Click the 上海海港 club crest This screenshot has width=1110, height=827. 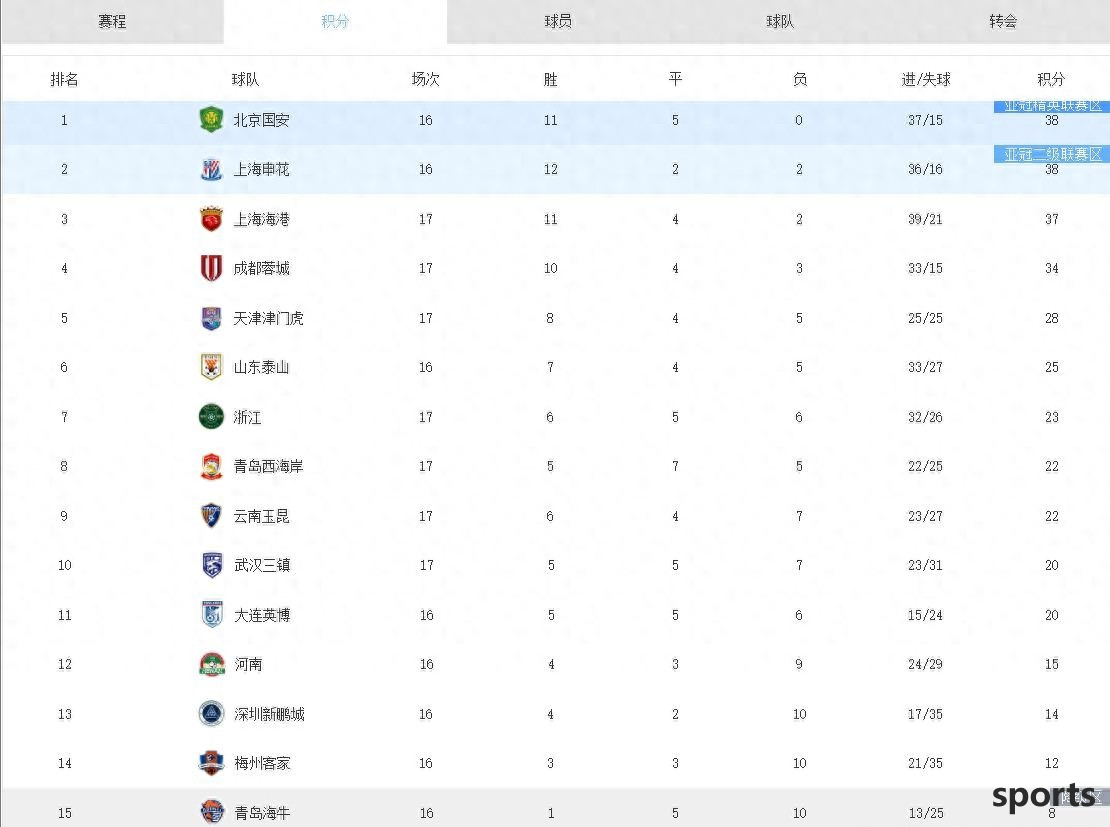(211, 219)
